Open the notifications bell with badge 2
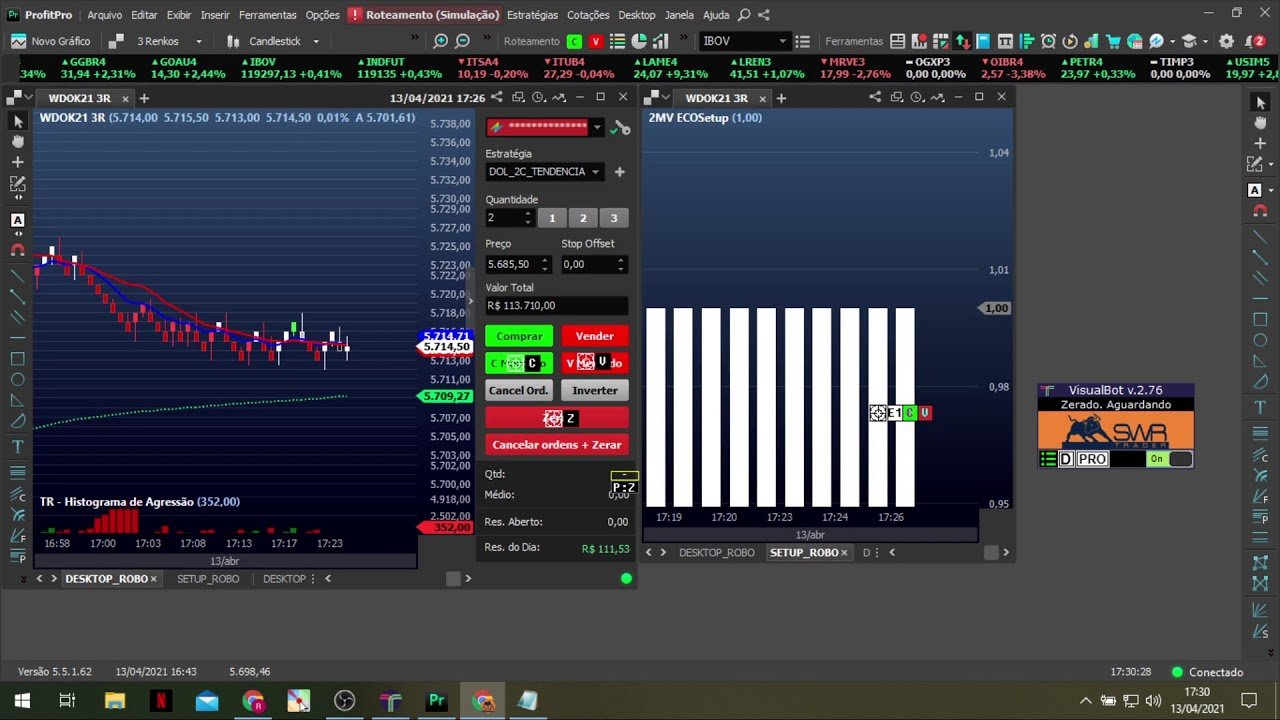Viewport: 1280px width, 720px height. (x=1257, y=41)
